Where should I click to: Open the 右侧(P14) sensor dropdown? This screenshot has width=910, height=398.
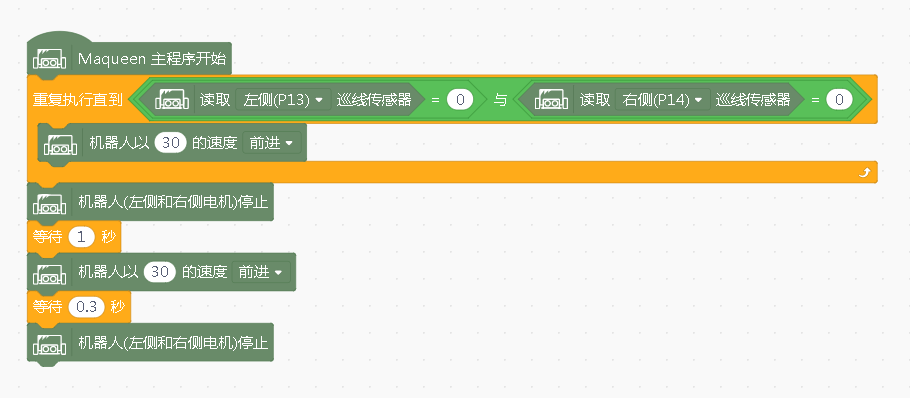click(x=663, y=100)
